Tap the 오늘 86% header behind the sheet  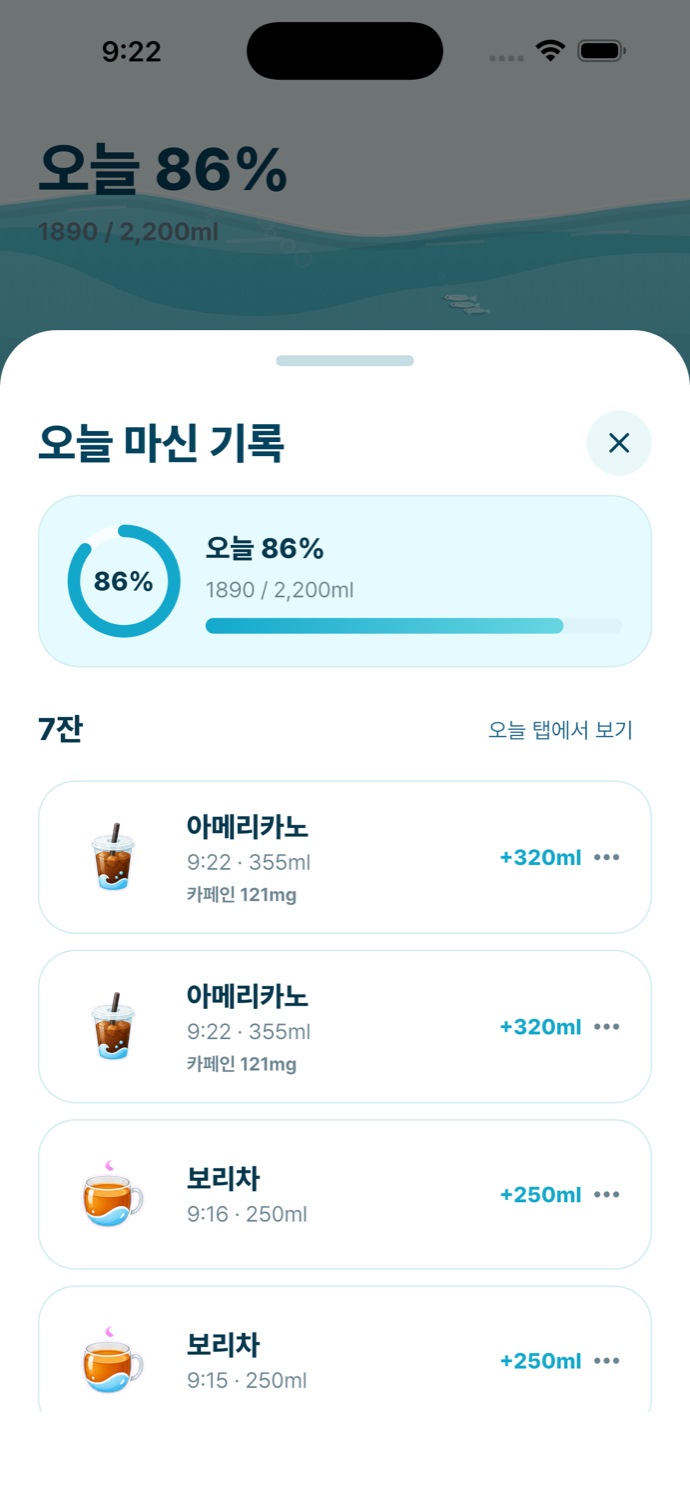click(x=163, y=170)
